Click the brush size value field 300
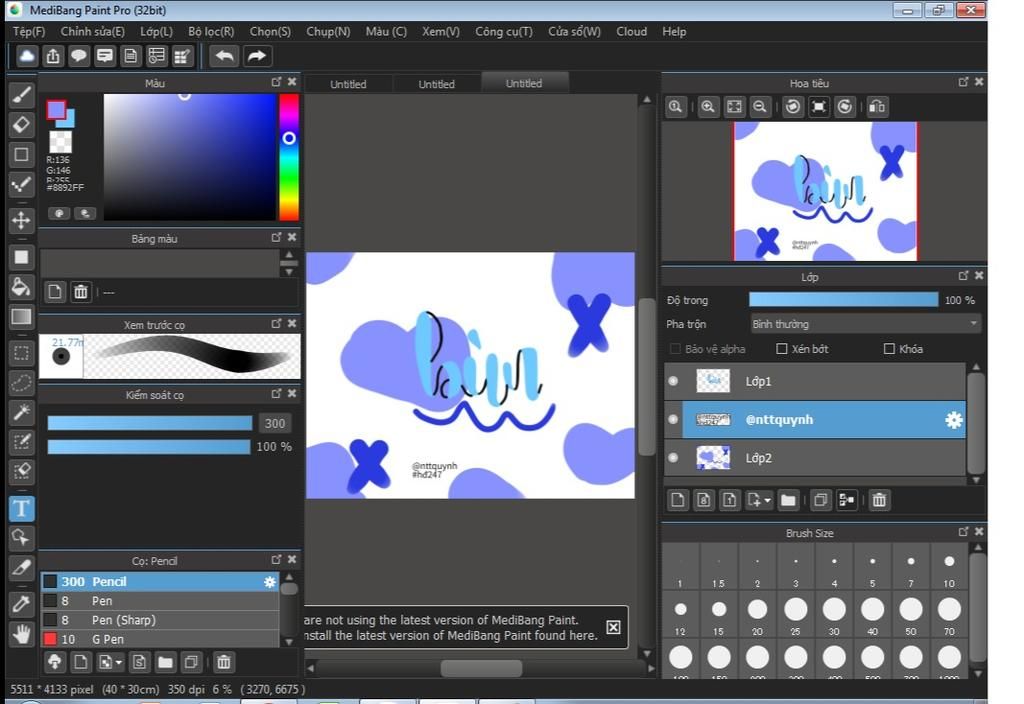This screenshot has height=704, width=1024. point(274,423)
